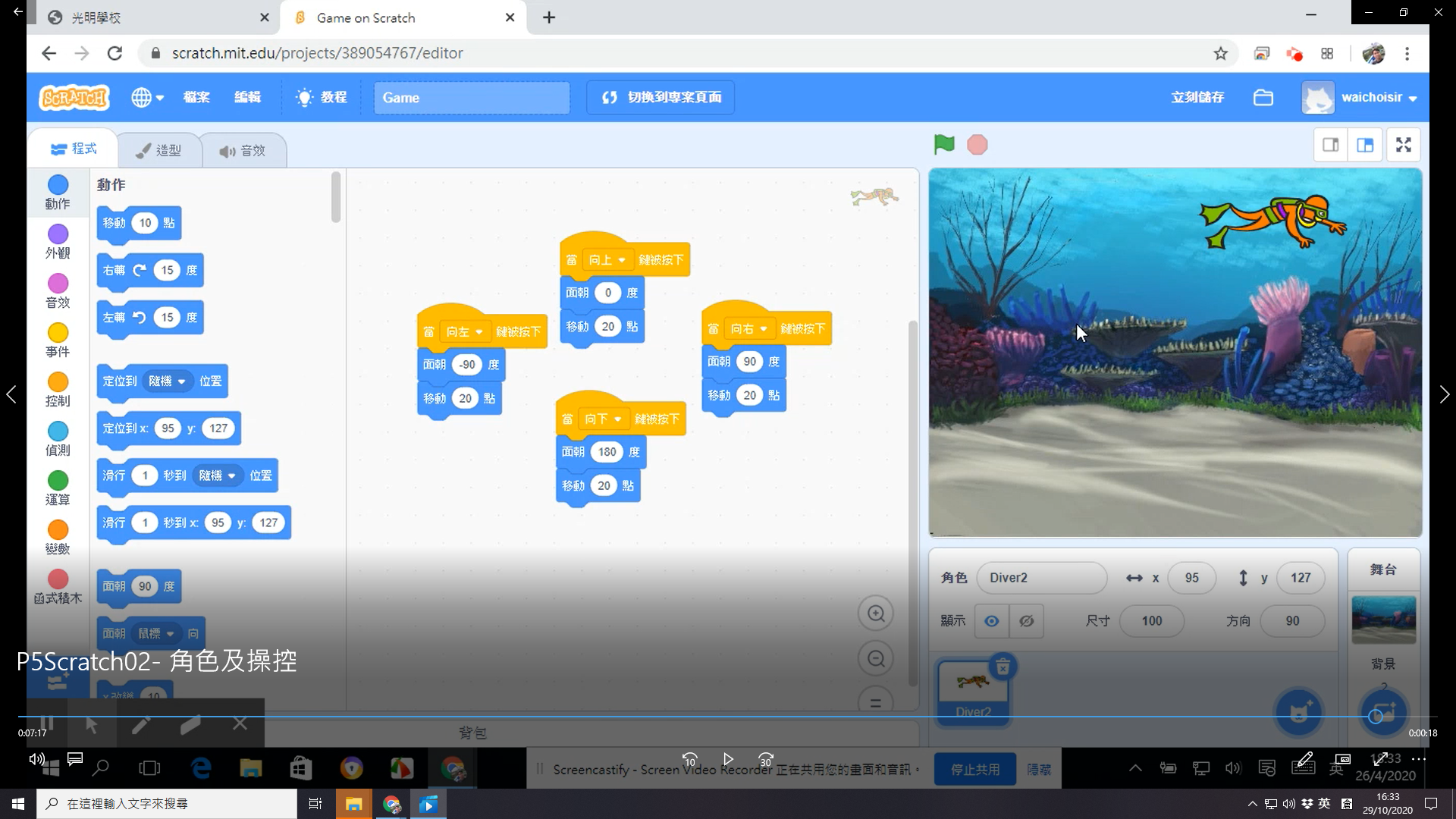Click the 尺寸 size value 100
The height and width of the screenshot is (819, 1456).
pyautogui.click(x=1152, y=621)
